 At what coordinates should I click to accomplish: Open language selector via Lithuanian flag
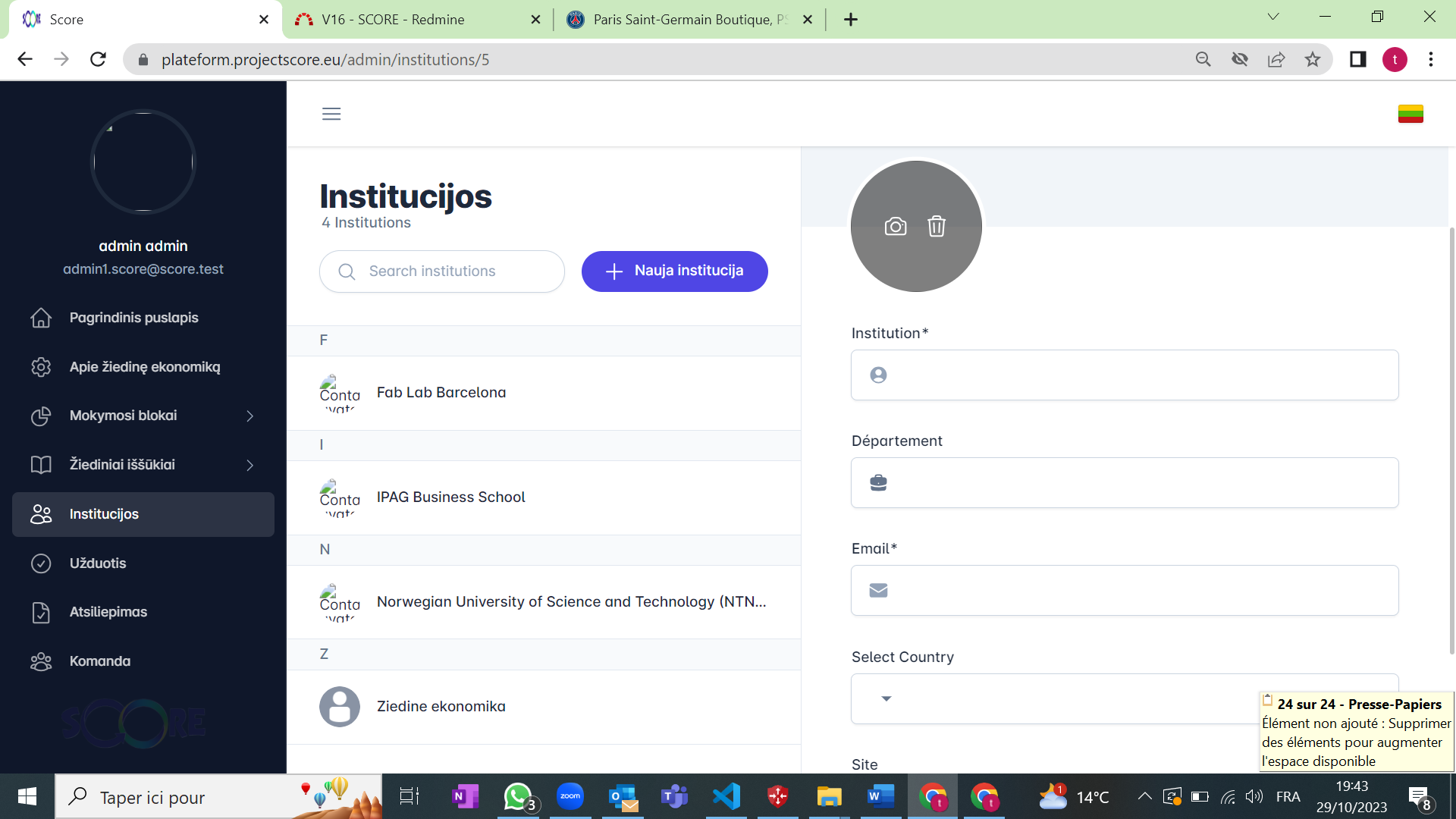(1410, 114)
